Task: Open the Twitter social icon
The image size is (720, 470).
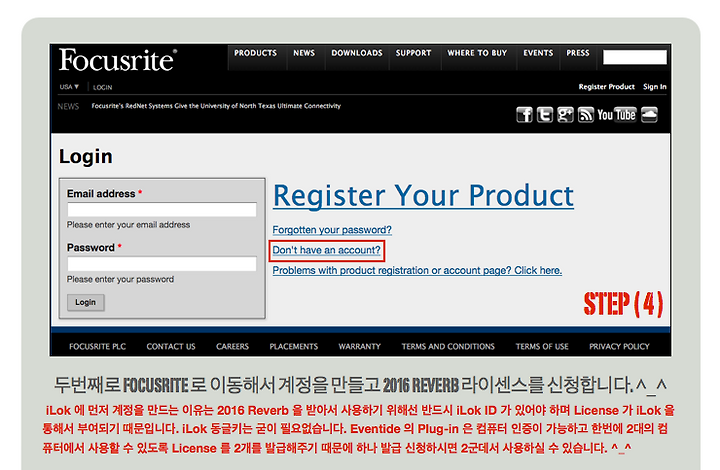Action: [x=545, y=115]
